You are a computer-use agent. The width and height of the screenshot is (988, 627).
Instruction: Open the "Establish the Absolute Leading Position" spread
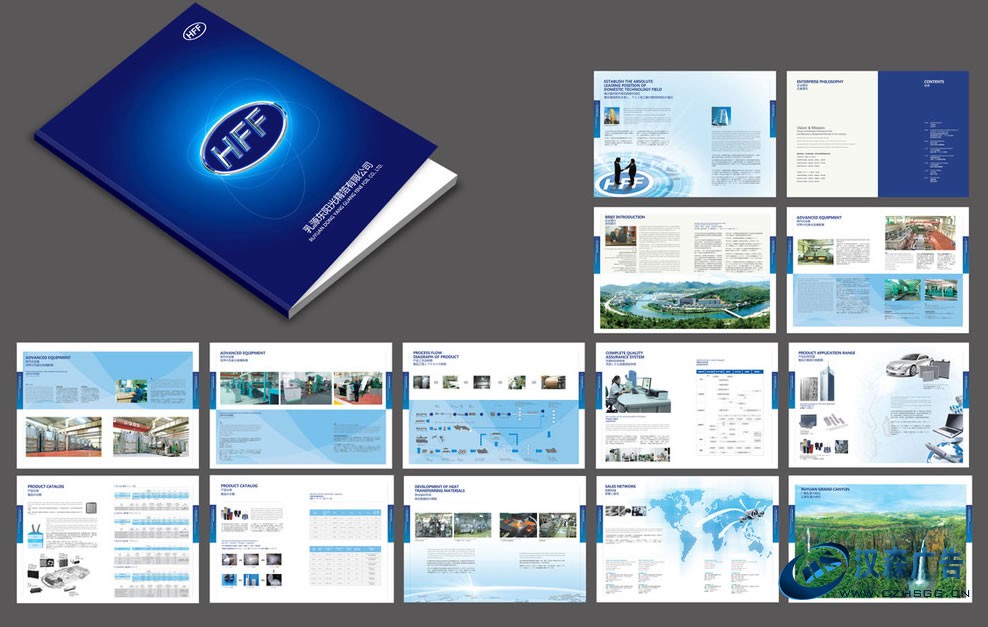click(x=685, y=134)
